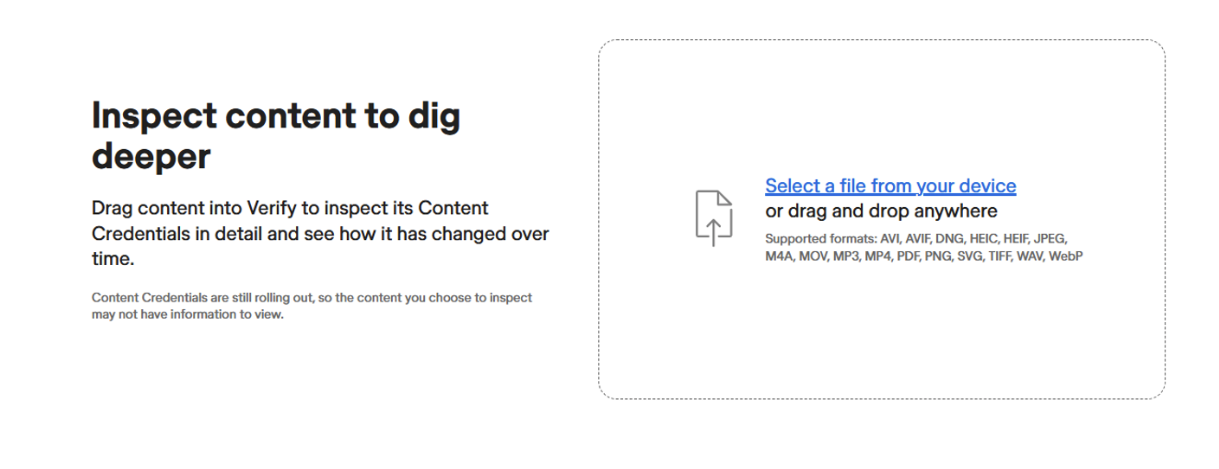The width and height of the screenshot is (1219, 469).
Task: Click 'M4A' in the supported formats list
Action: tap(779, 256)
